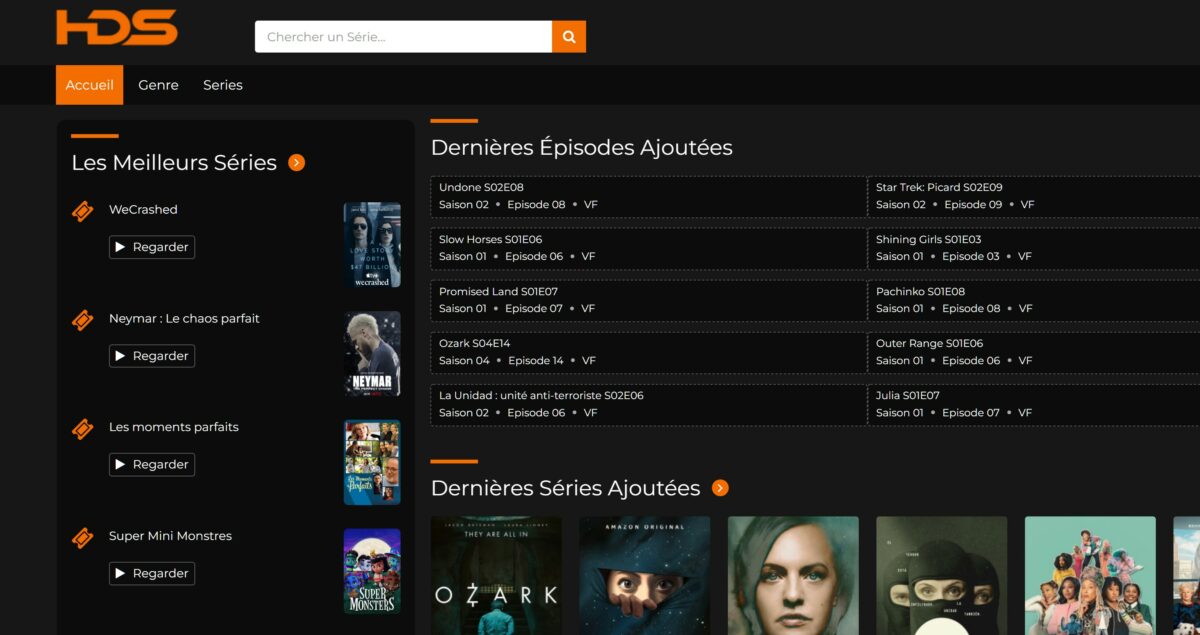The image size is (1200, 635).
Task: Click Regarder button under Super Mini Monstres
Action: [152, 573]
